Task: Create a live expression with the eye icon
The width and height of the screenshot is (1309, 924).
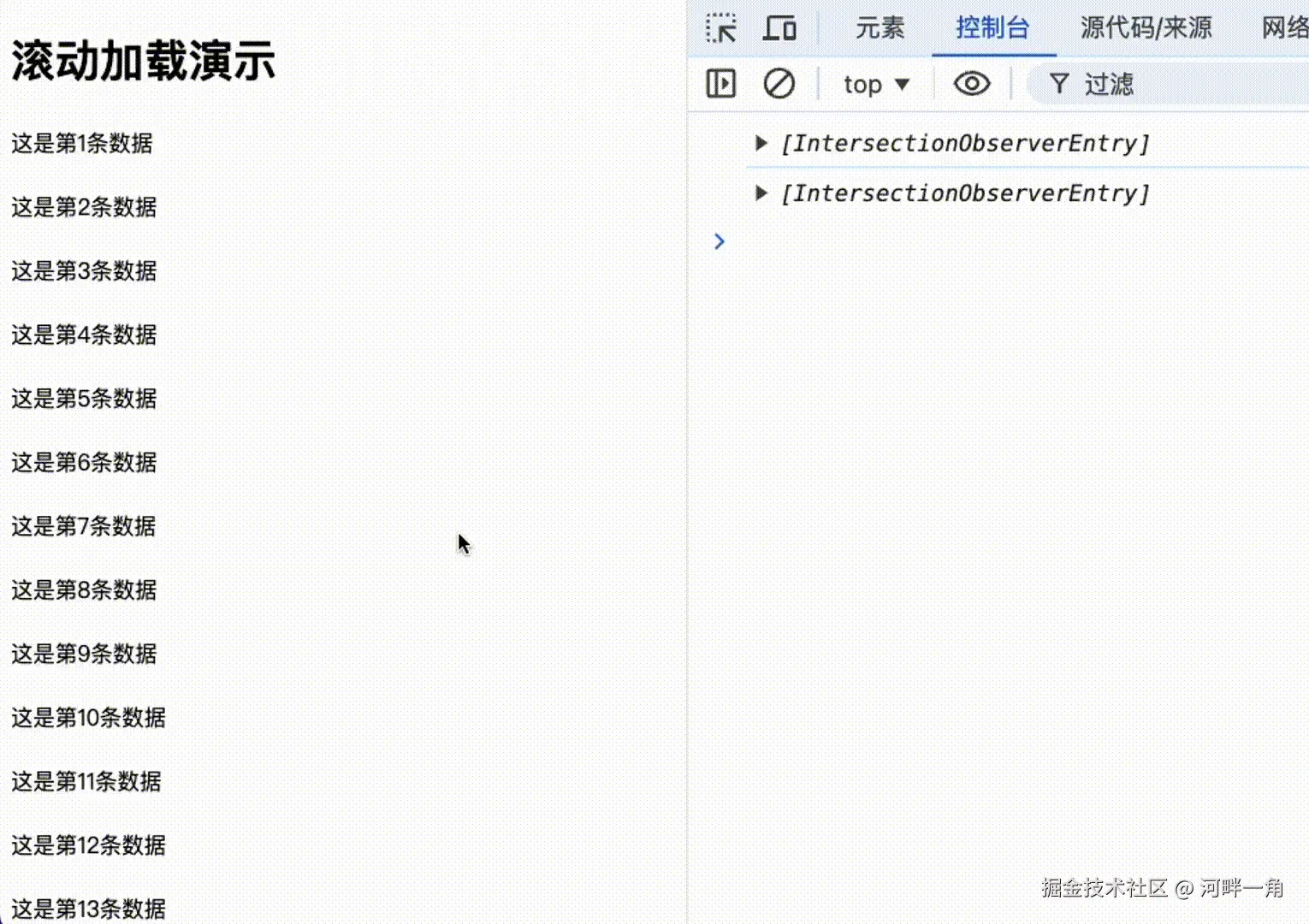Action: coord(972,83)
